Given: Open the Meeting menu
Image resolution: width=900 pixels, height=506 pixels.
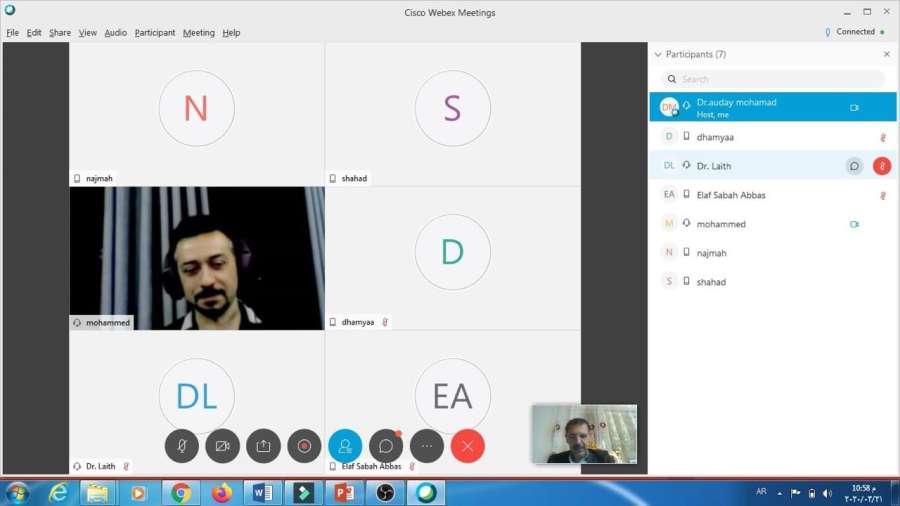Looking at the screenshot, I should (198, 32).
